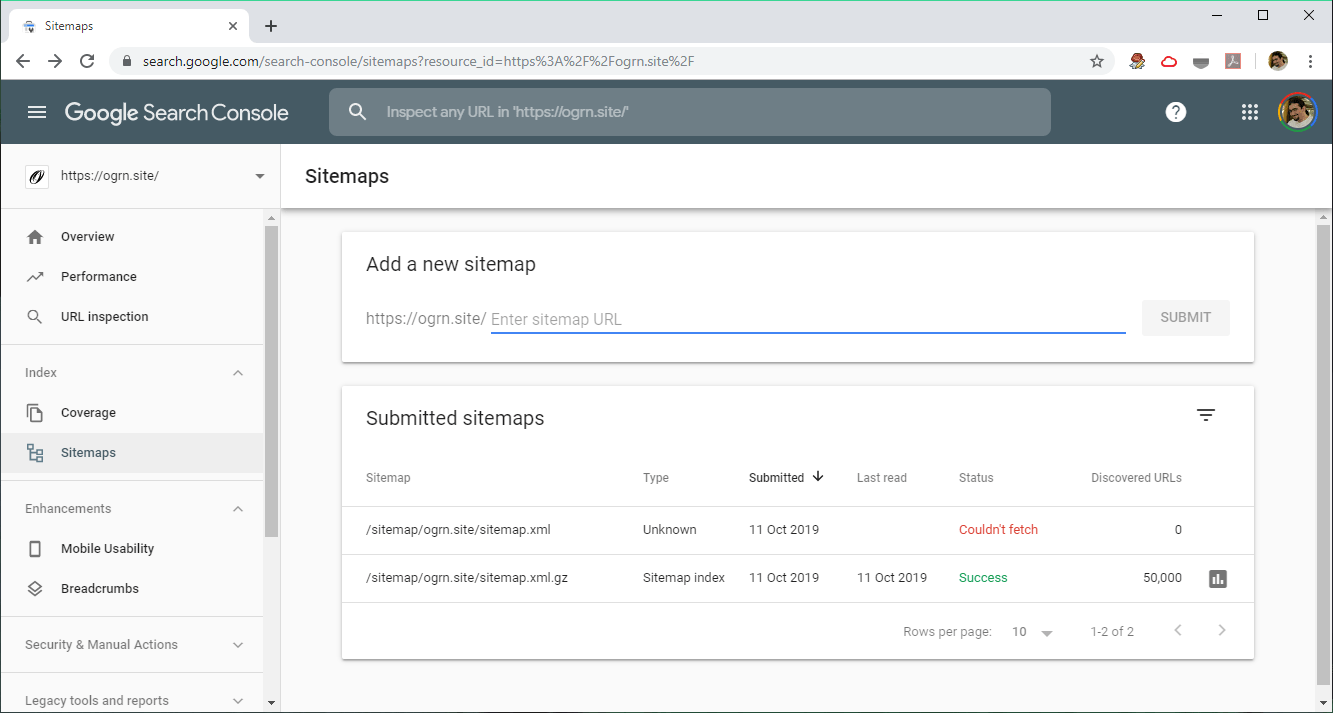Click sidebar scrollbar down arrow
Viewport: 1333px width, 713px height.
pyautogui.click(x=271, y=703)
